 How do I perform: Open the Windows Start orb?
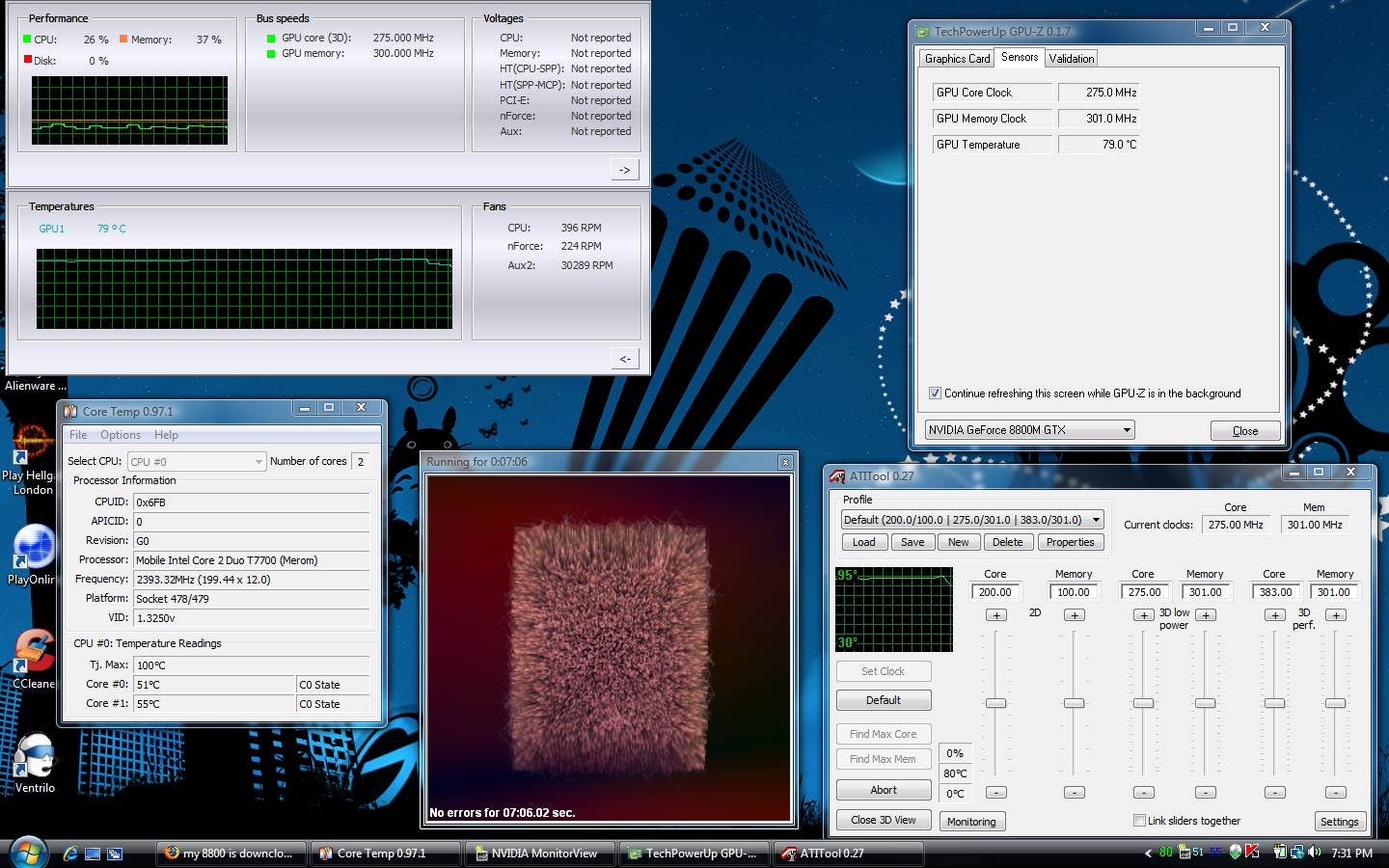pyautogui.click(x=27, y=853)
